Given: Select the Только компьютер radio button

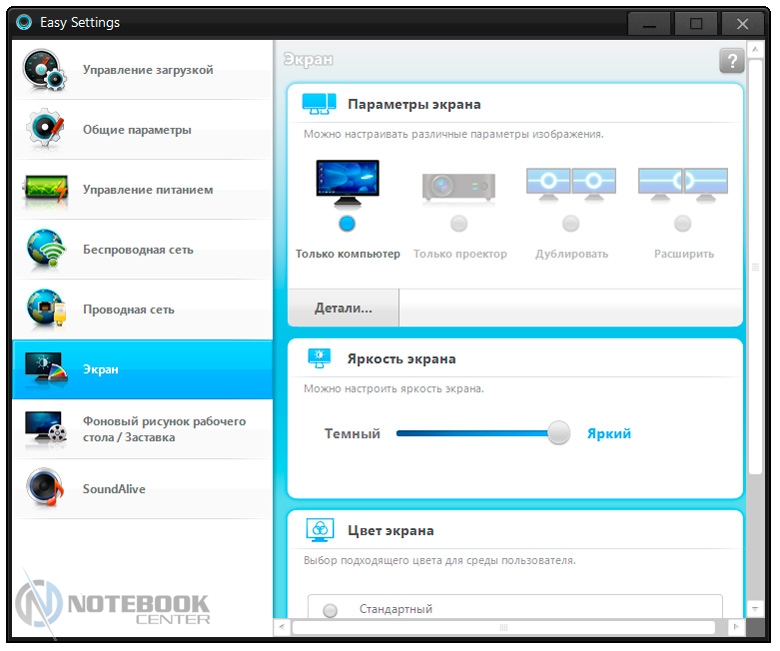Looking at the screenshot, I should pyautogui.click(x=347, y=223).
